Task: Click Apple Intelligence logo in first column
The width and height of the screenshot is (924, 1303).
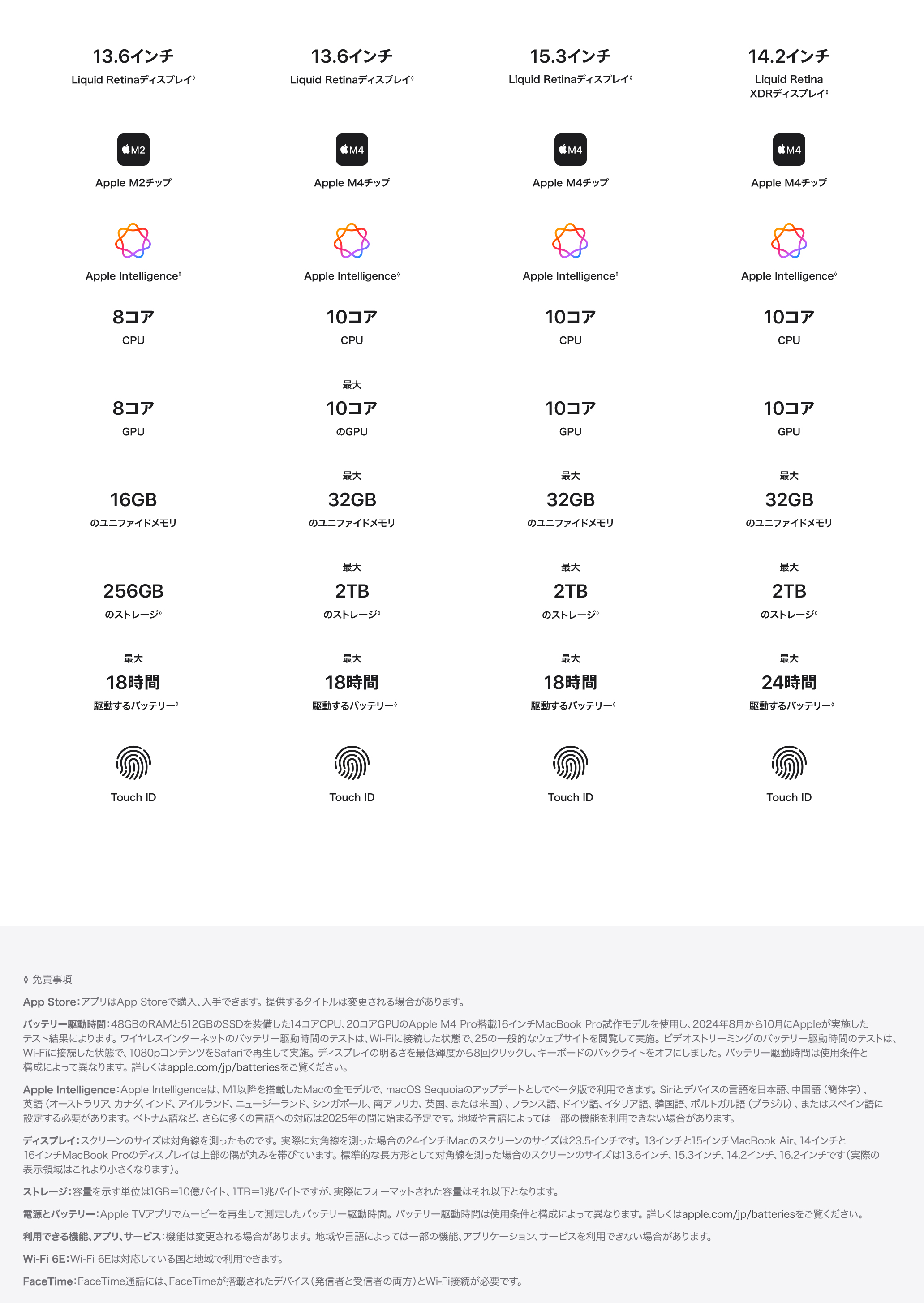Action: click(x=133, y=241)
